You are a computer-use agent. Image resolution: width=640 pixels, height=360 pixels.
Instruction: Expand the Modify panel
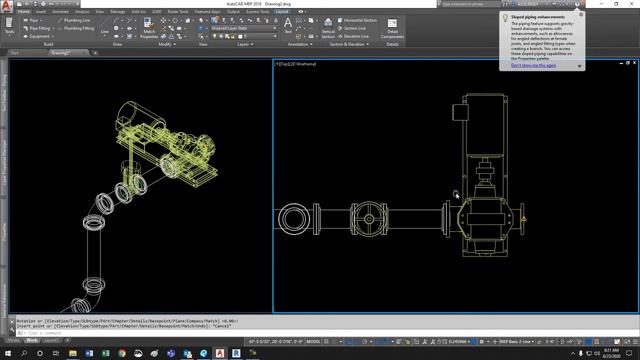coord(167,44)
